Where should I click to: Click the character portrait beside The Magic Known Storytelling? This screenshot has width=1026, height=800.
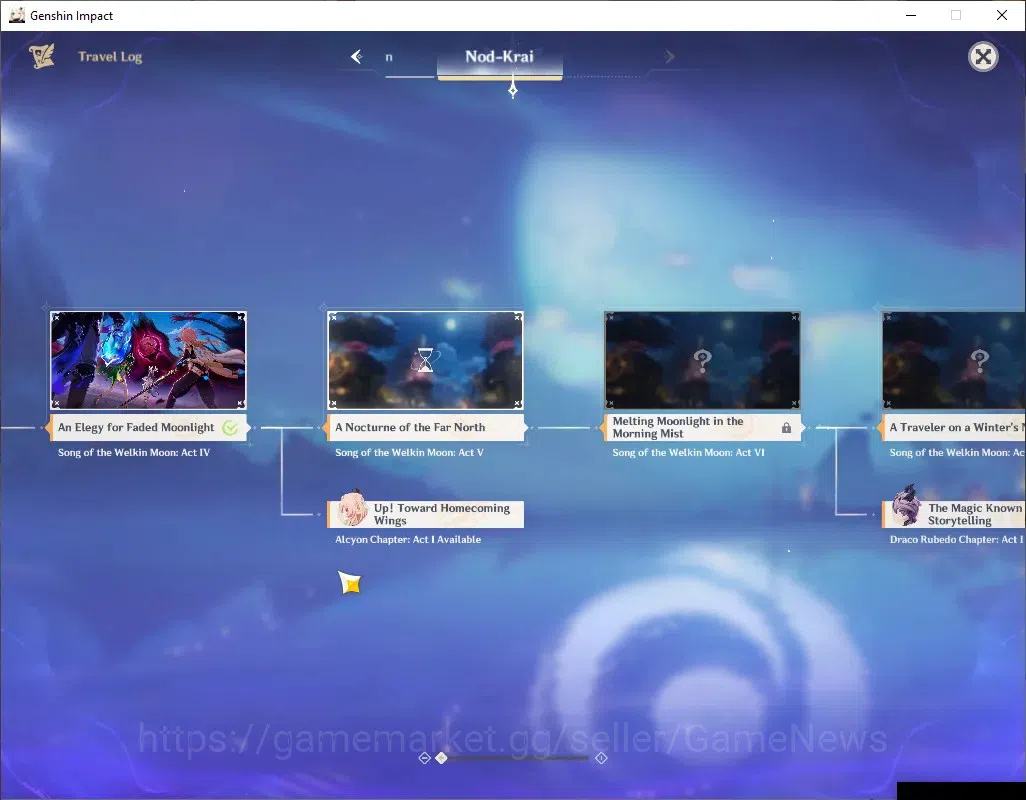click(906, 506)
